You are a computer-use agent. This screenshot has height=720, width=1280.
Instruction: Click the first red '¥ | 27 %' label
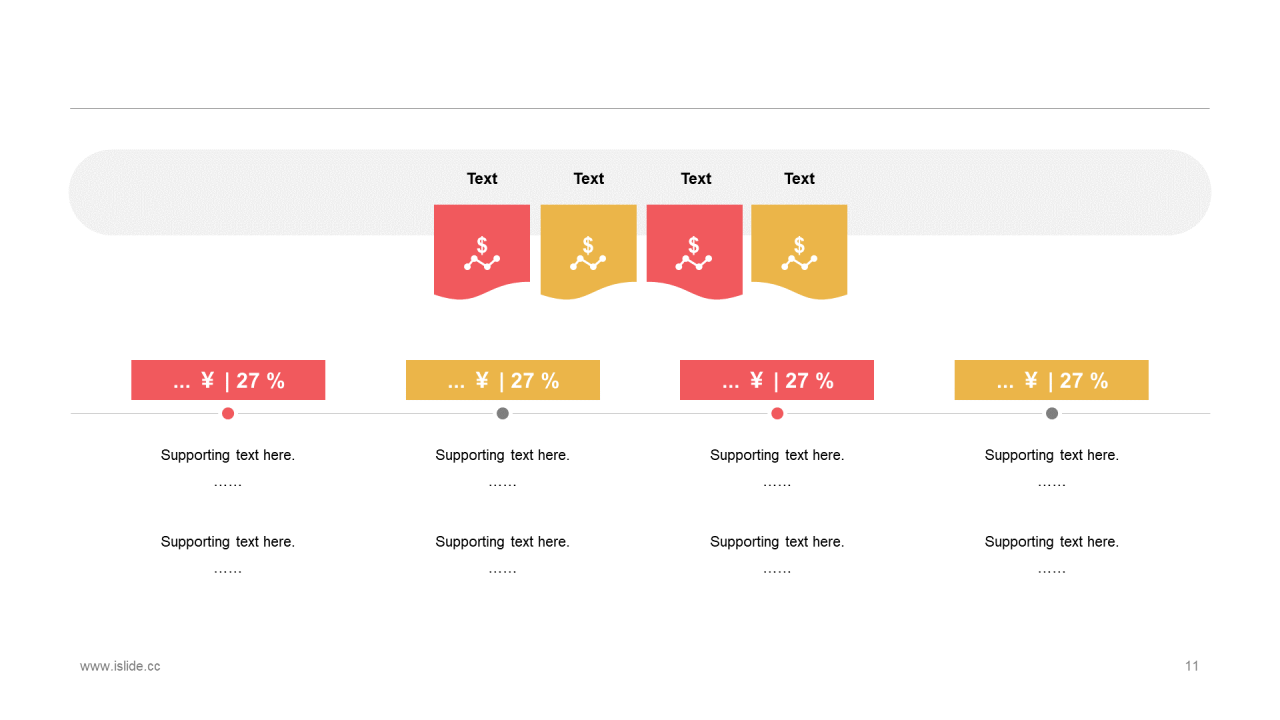pyautogui.click(x=228, y=380)
